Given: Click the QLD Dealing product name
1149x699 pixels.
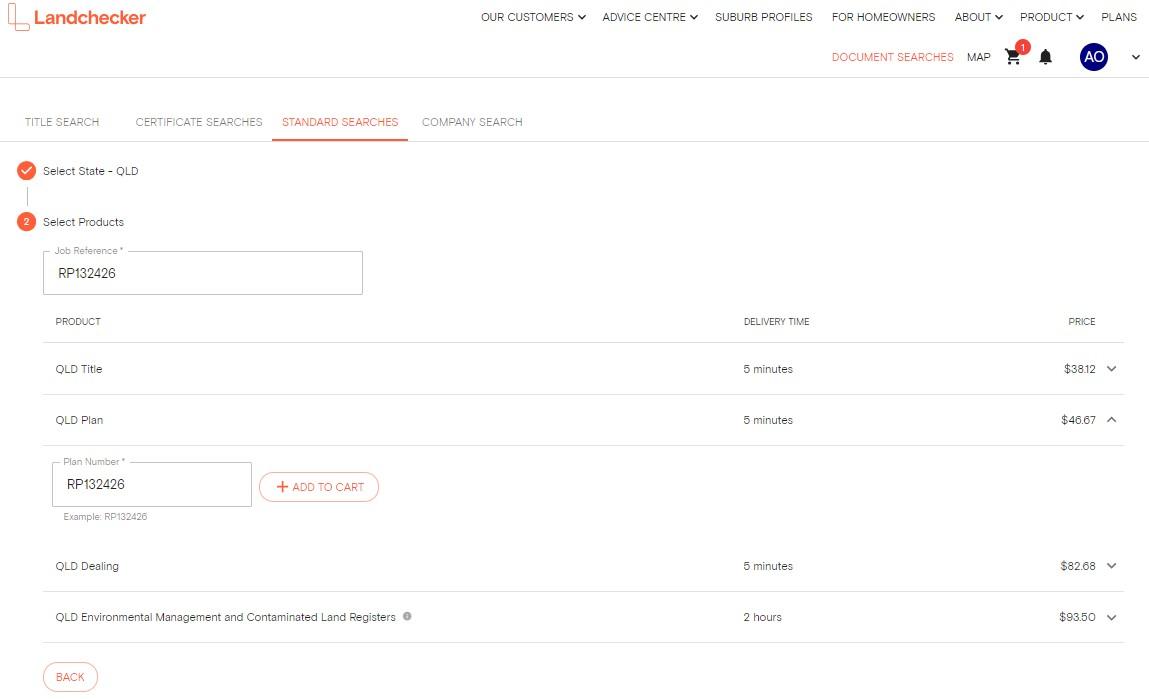Looking at the screenshot, I should (x=87, y=566).
